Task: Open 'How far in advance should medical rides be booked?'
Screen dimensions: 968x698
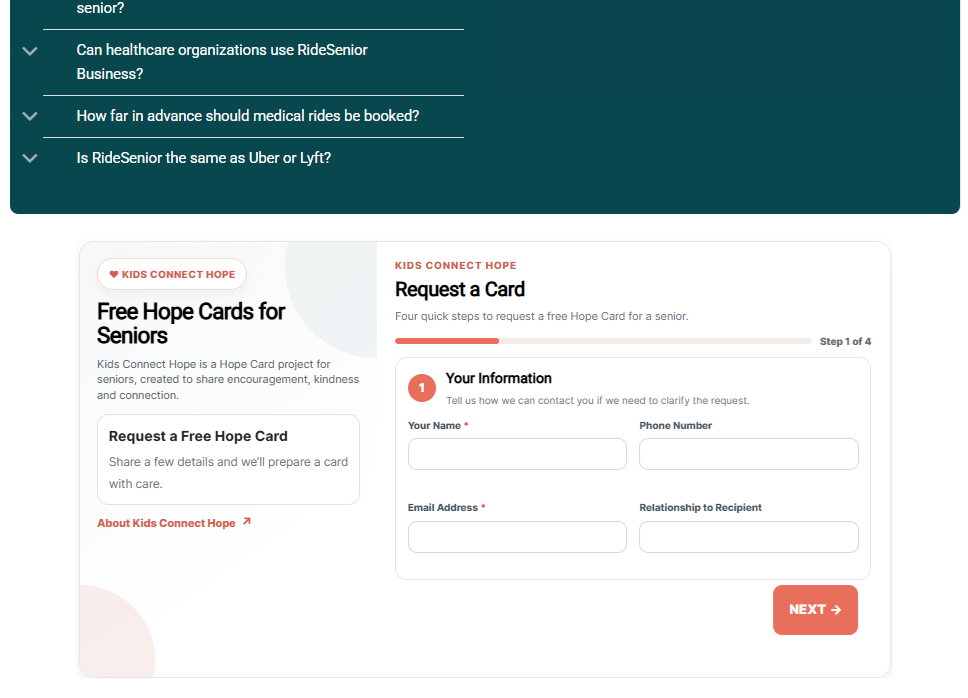Action: [248, 116]
